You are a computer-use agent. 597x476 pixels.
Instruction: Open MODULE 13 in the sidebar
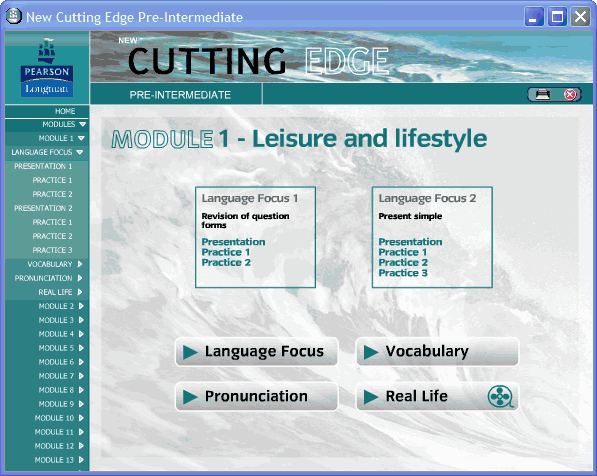point(54,460)
